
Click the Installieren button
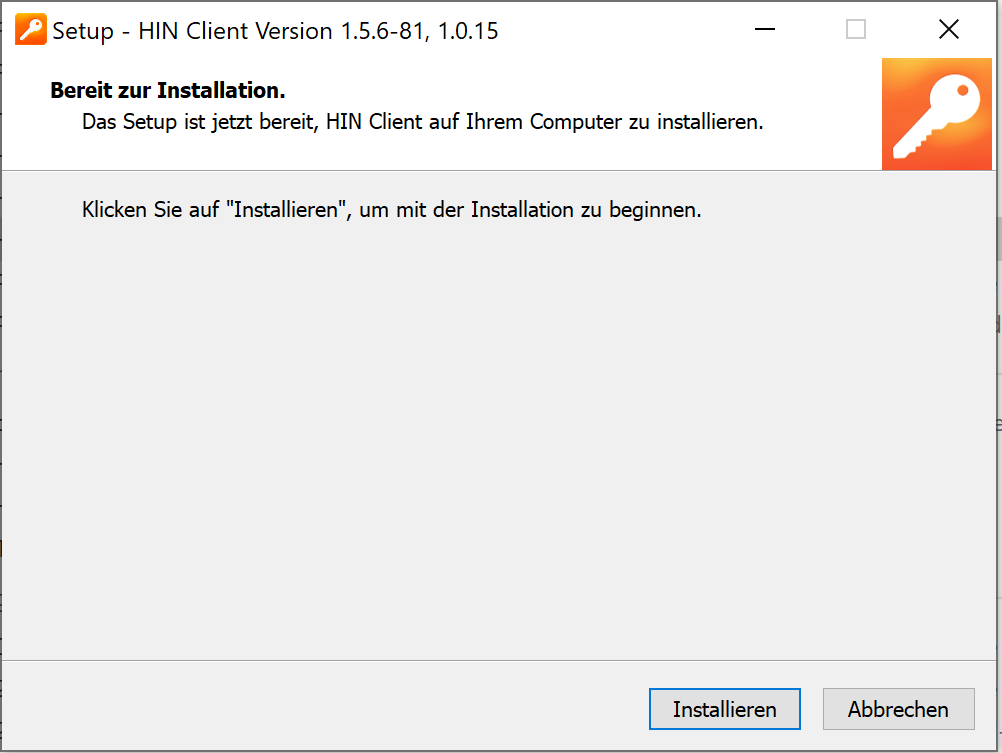click(x=725, y=709)
